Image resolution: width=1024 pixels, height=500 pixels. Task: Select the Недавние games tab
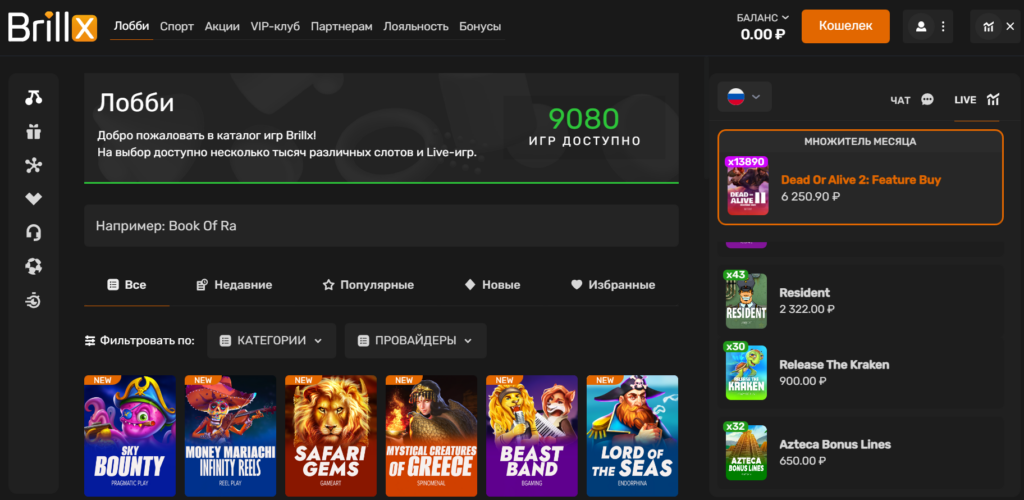tap(234, 285)
